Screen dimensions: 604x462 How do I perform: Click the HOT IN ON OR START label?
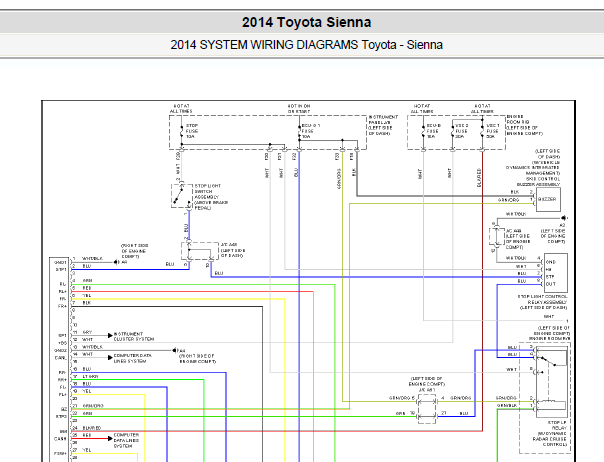tap(299, 109)
